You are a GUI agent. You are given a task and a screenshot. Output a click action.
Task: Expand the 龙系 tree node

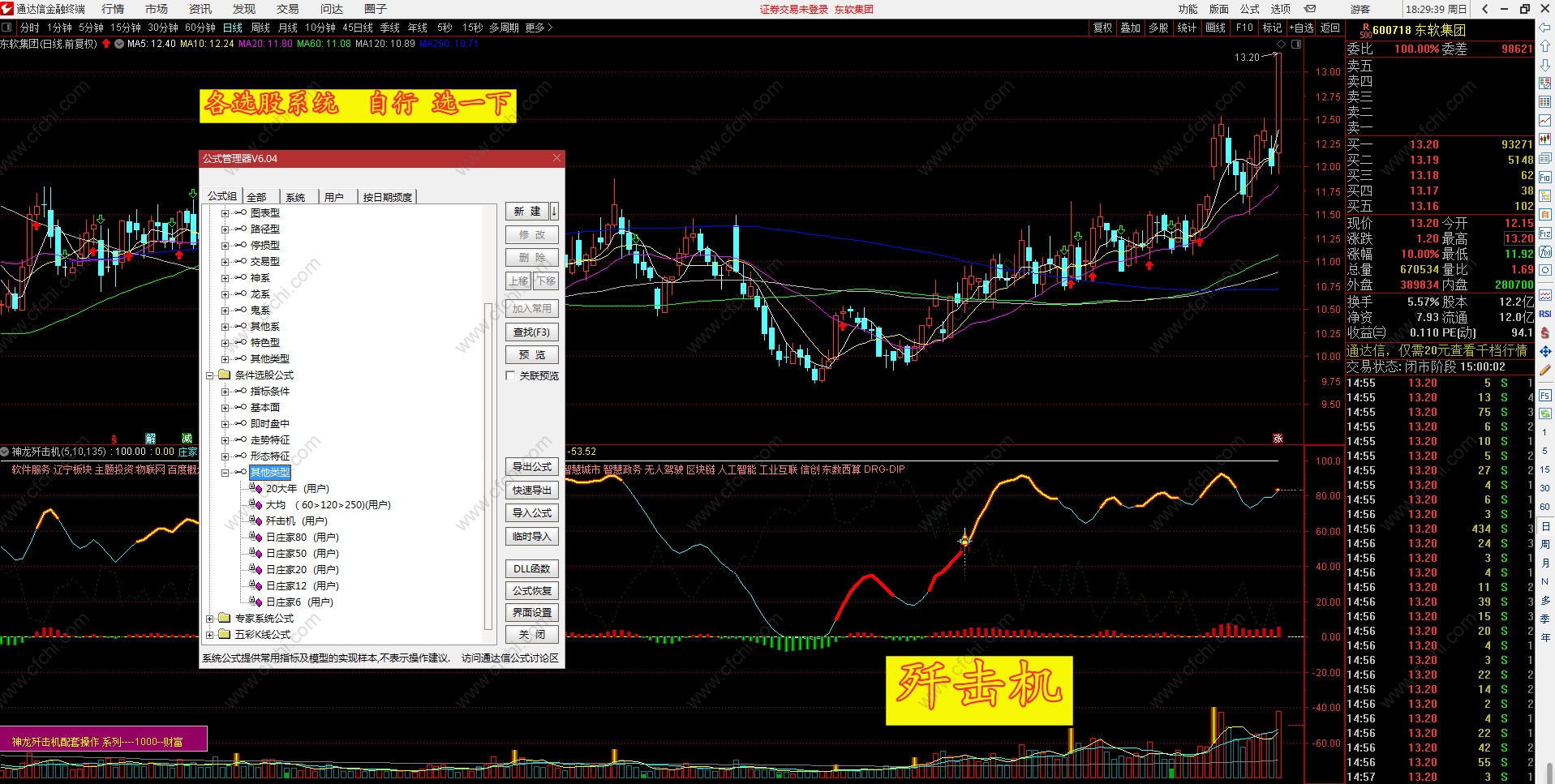(225, 294)
